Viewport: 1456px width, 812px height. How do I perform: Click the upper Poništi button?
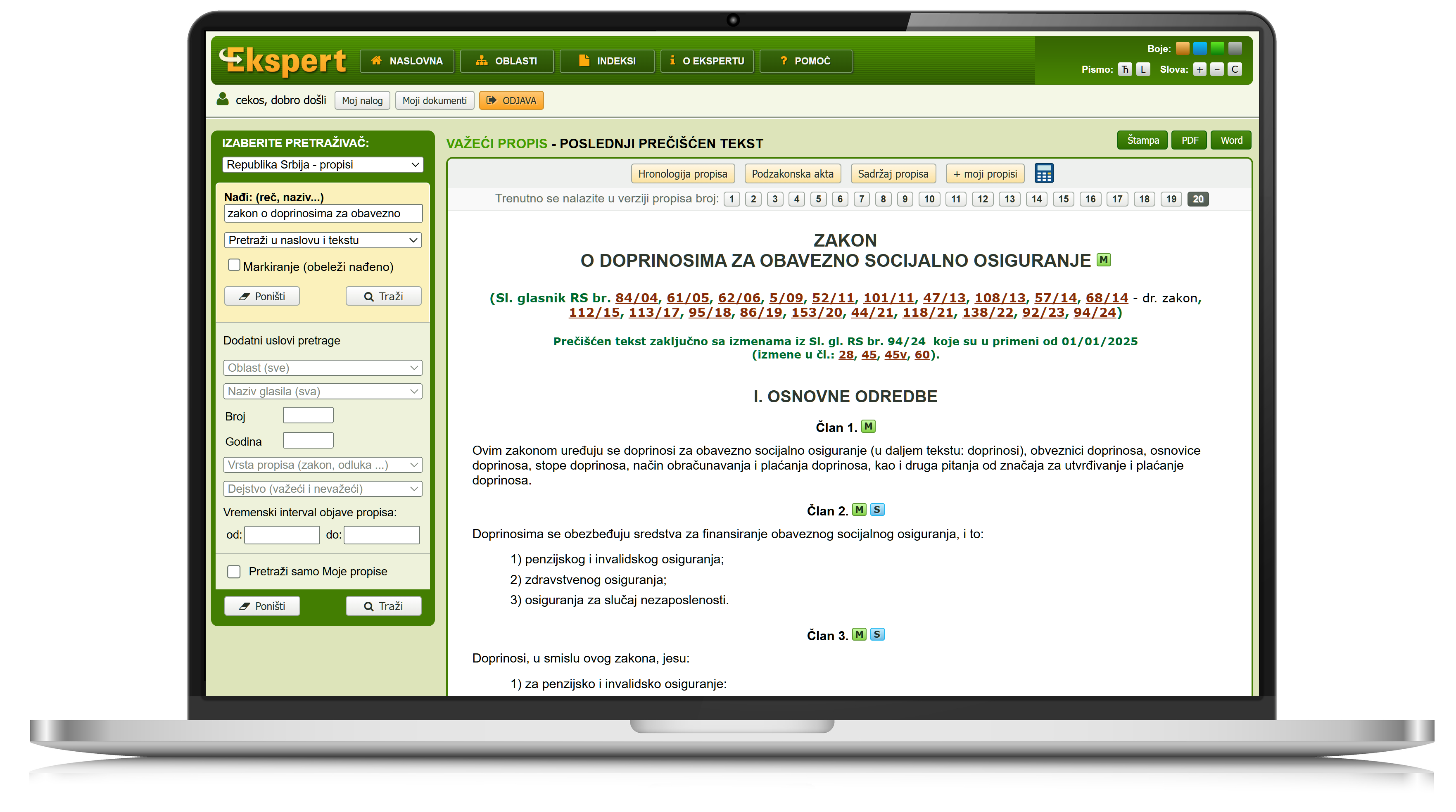click(262, 297)
